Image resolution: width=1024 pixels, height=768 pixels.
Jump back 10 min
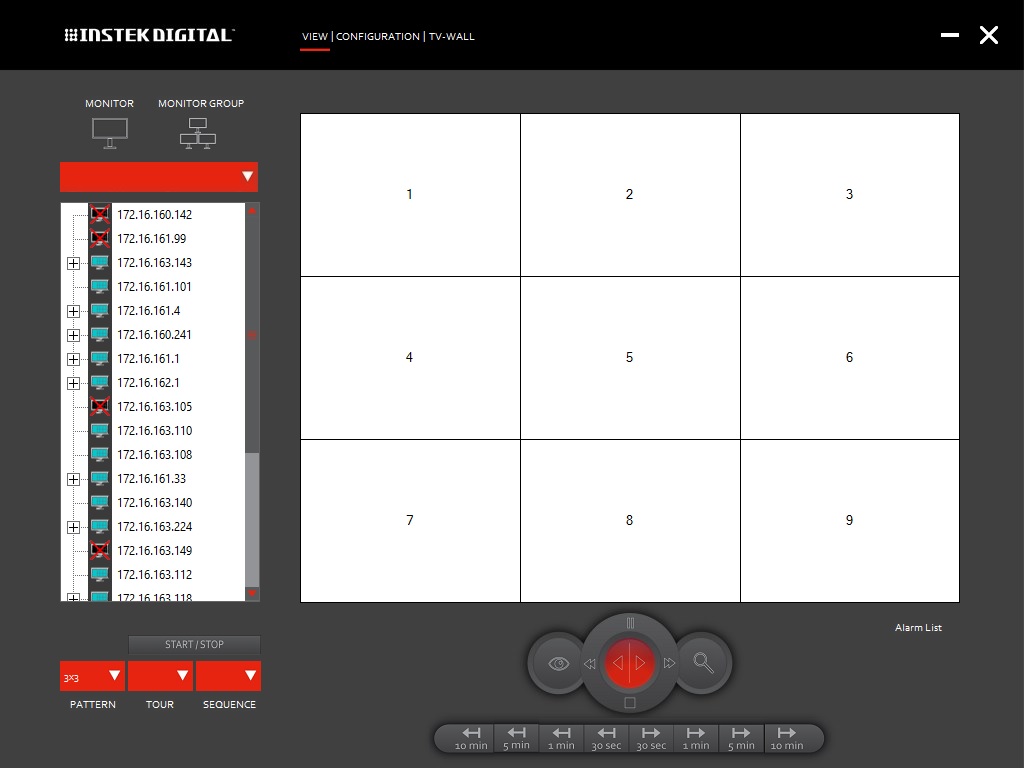click(471, 738)
